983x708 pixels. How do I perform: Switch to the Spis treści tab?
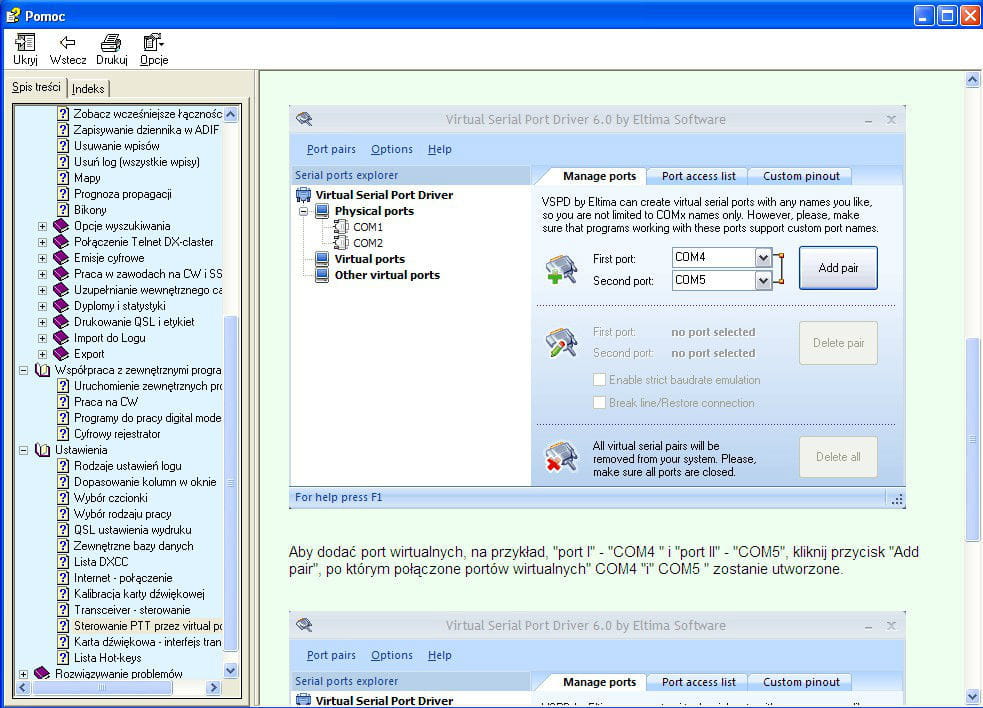point(36,87)
